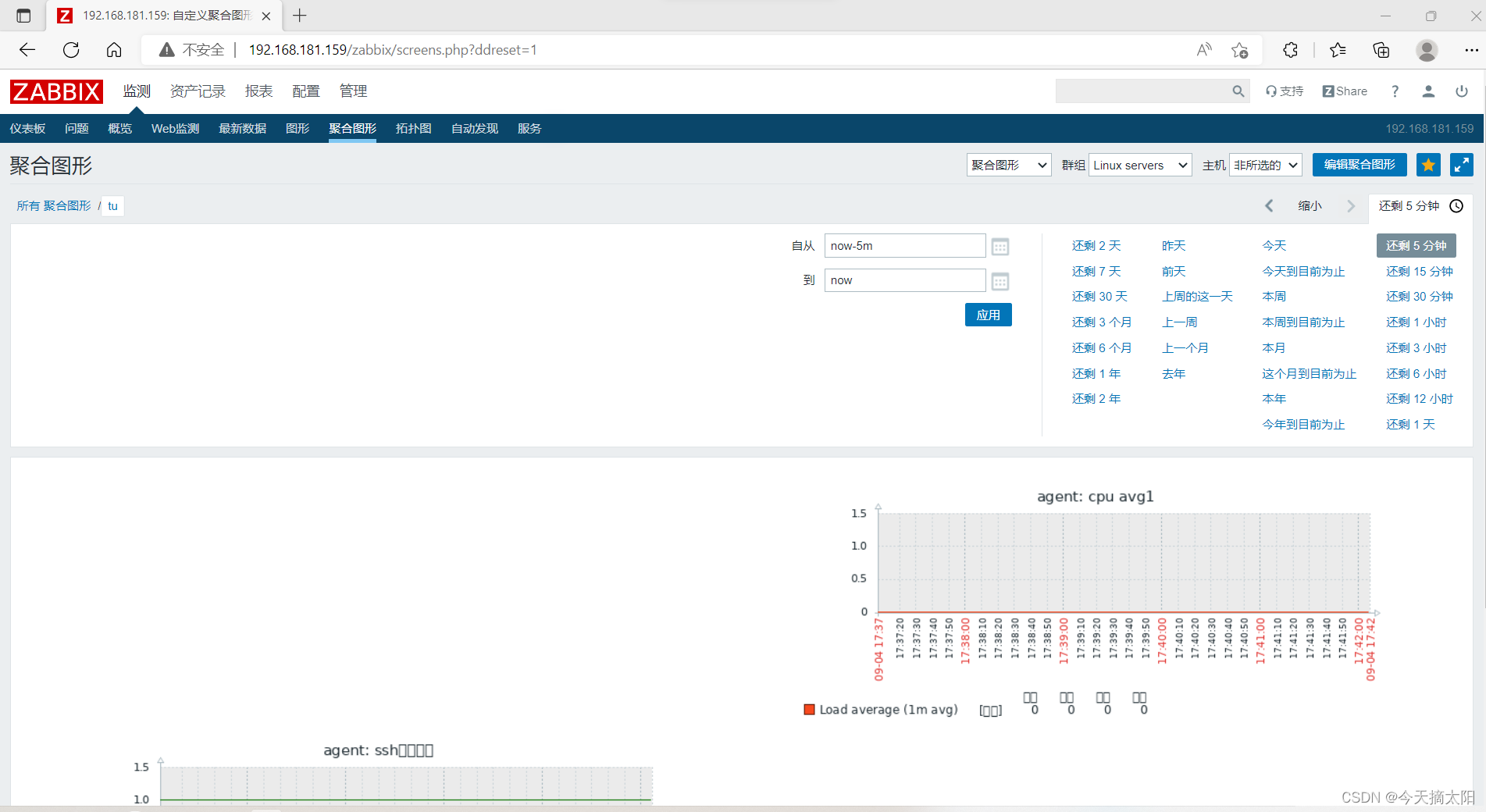Open the 聚合图形 type dropdown
The width and height of the screenshot is (1486, 812).
[x=1009, y=165]
